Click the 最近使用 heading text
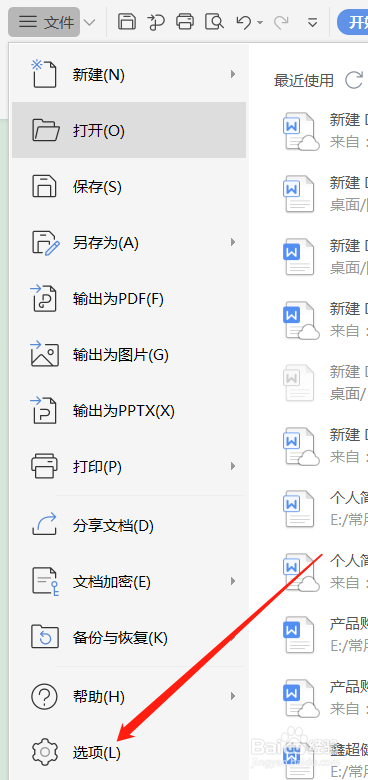This screenshot has height=780, width=368. click(x=303, y=81)
